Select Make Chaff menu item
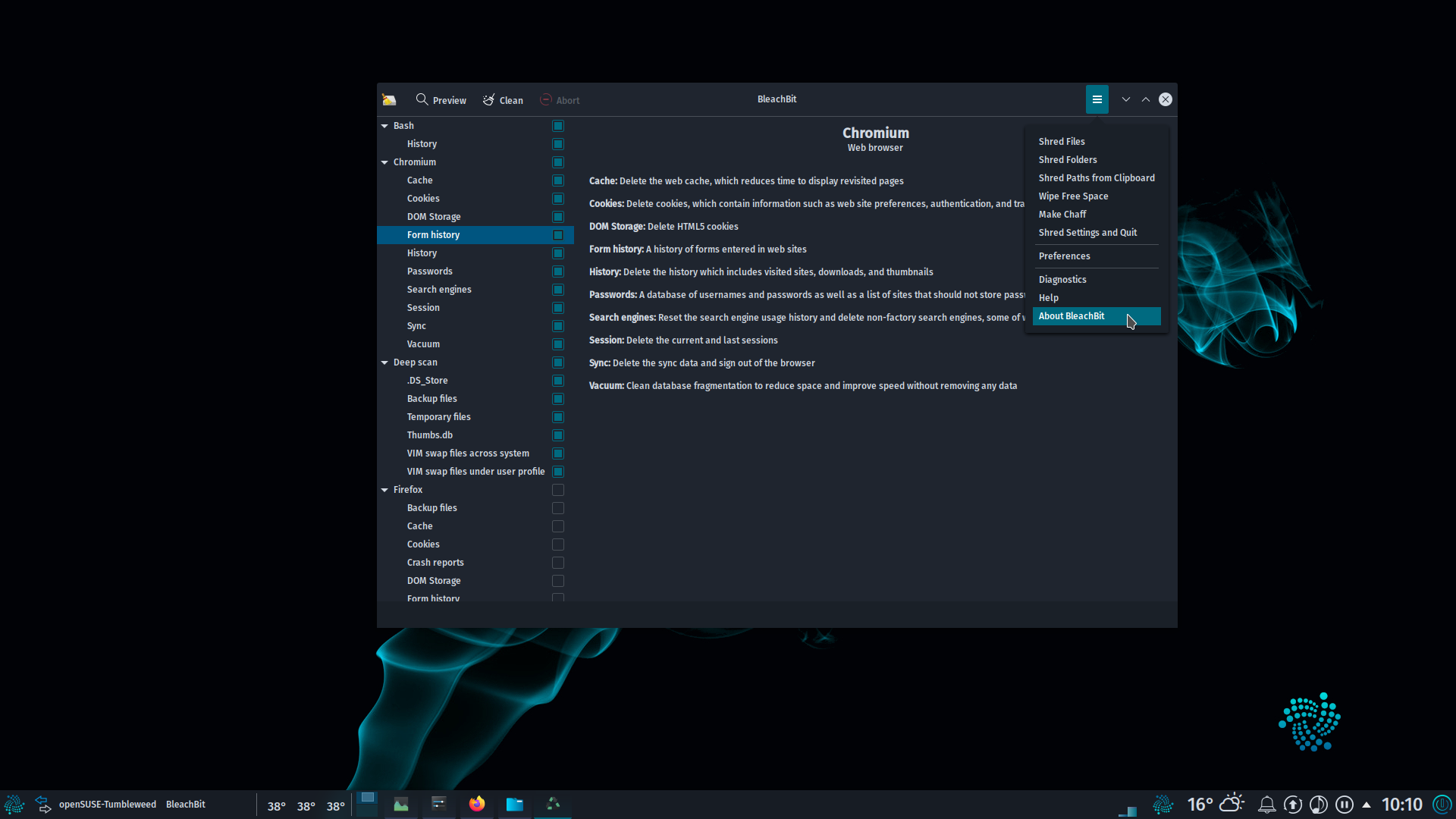This screenshot has height=819, width=1456. [1097, 215]
